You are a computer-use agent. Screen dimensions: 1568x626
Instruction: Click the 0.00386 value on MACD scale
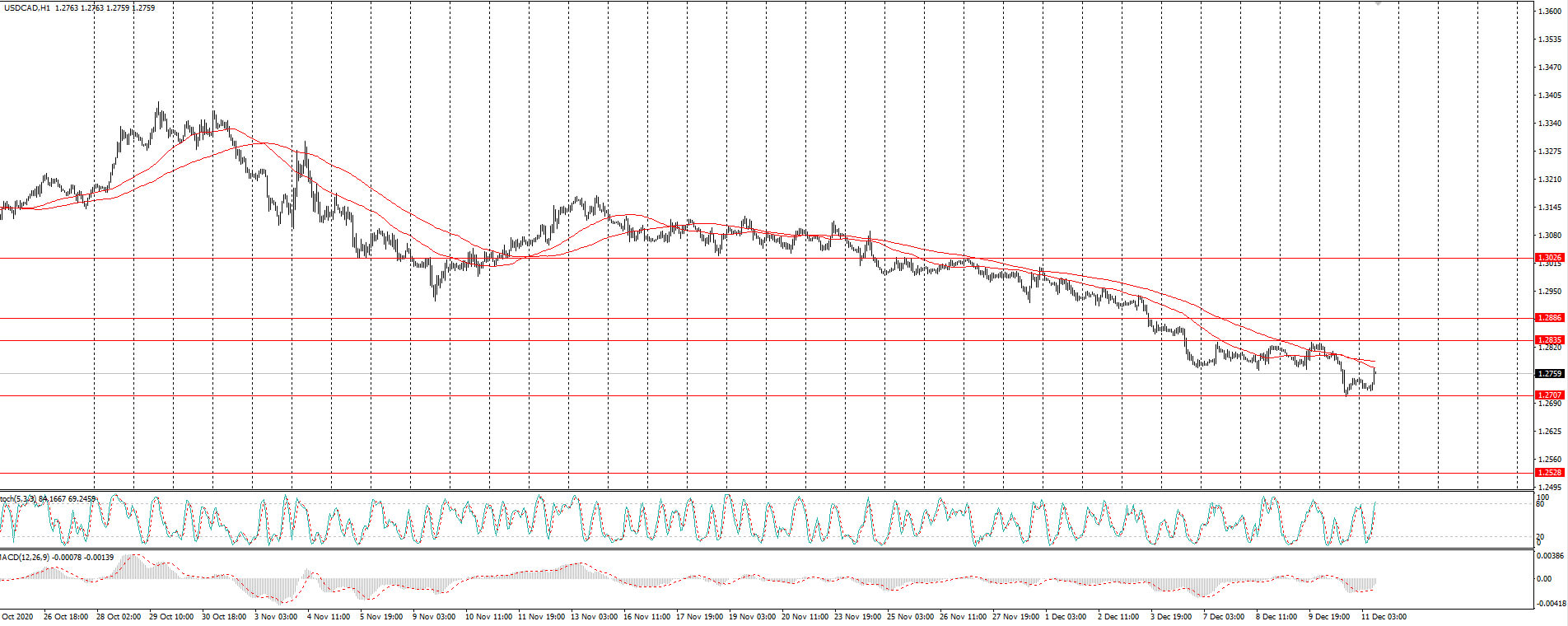pos(1551,556)
